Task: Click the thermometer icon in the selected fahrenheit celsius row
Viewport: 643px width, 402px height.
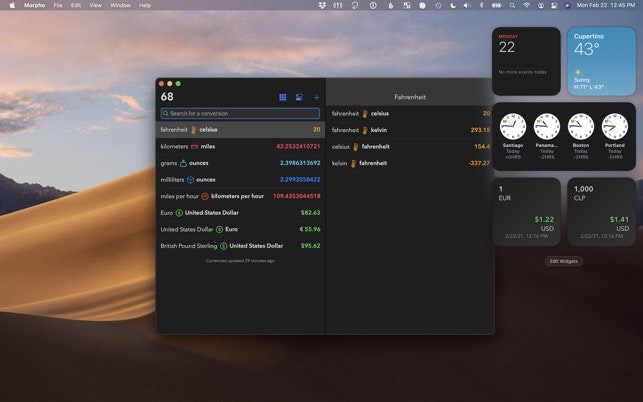Action: (x=194, y=130)
